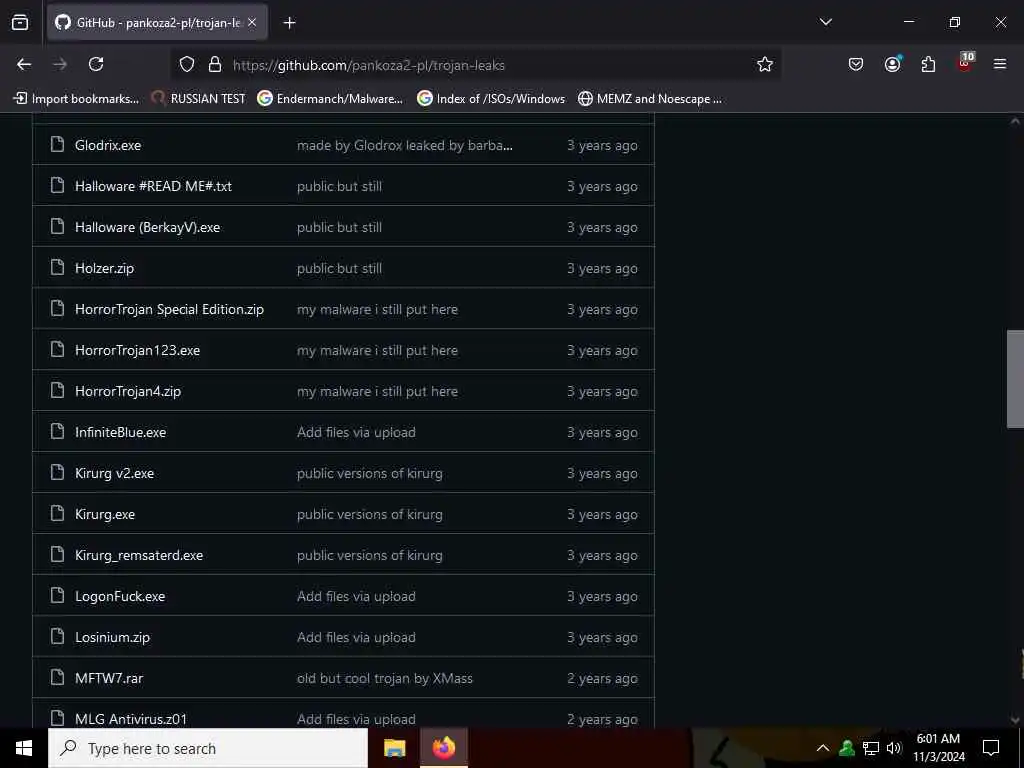Image resolution: width=1024 pixels, height=768 pixels.
Task: Open a new tab with plus button
Action: tap(289, 23)
